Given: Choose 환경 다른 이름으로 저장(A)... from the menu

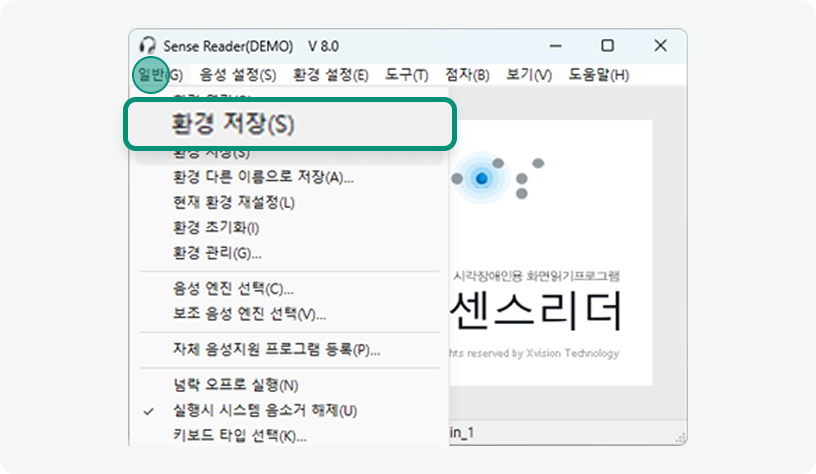Looking at the screenshot, I should pyautogui.click(x=289, y=177).
